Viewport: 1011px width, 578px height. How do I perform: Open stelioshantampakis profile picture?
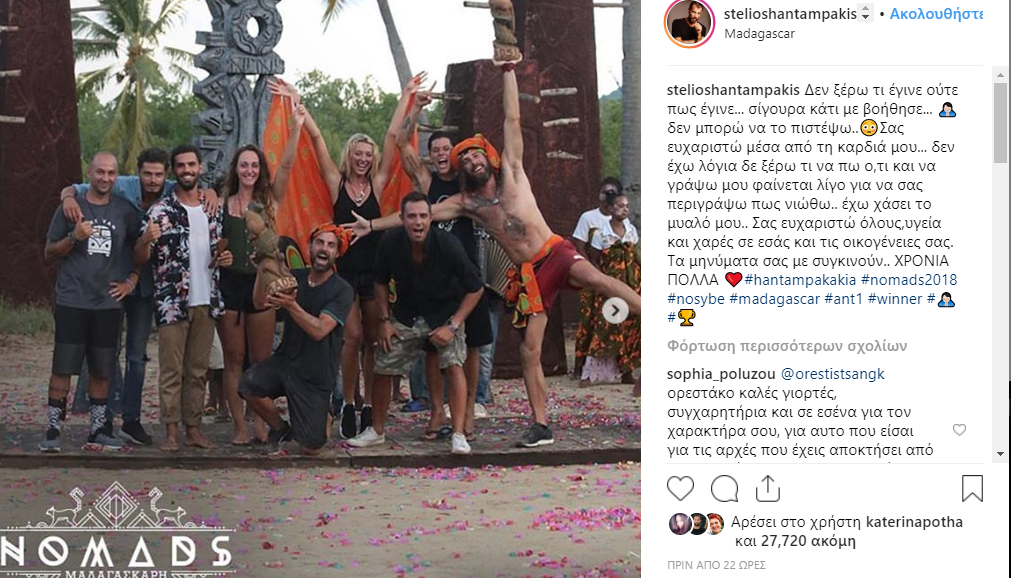pos(689,23)
